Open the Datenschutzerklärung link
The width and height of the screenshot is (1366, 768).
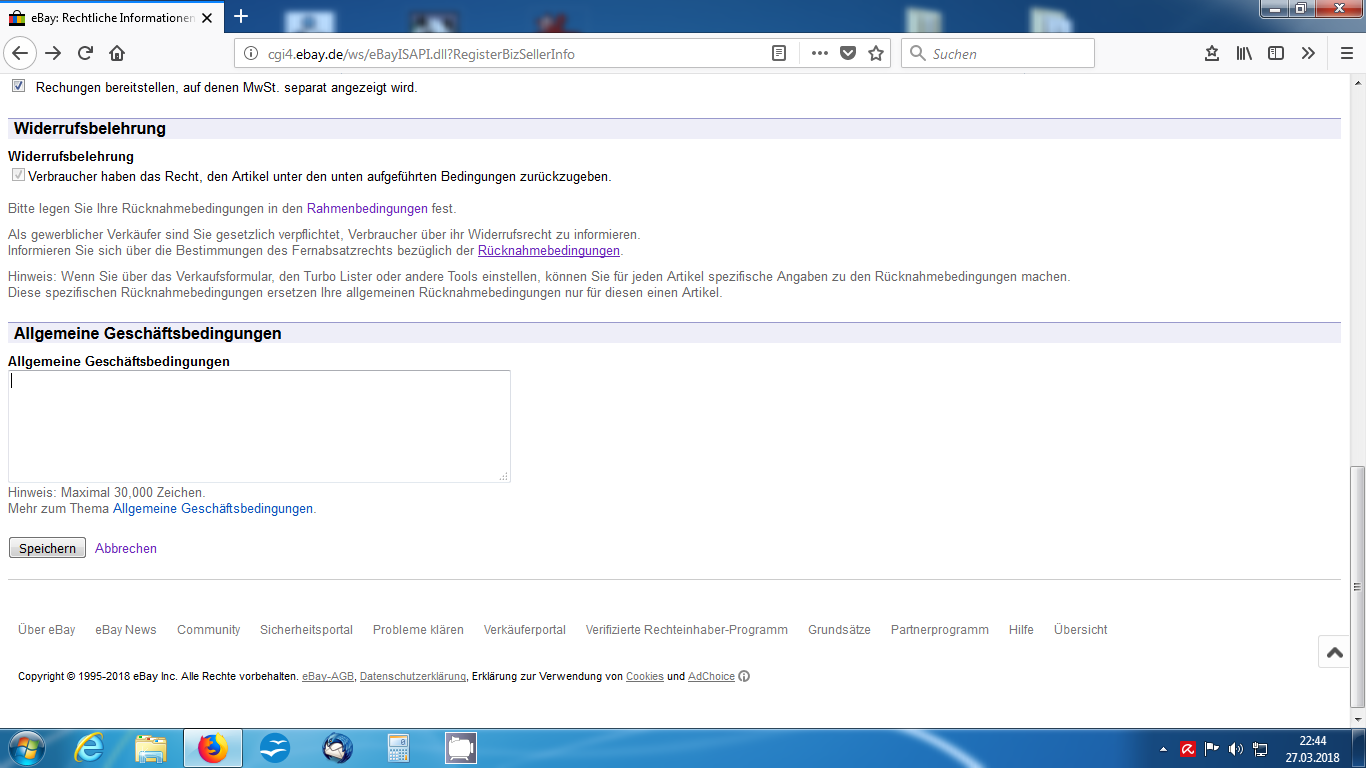(412, 677)
